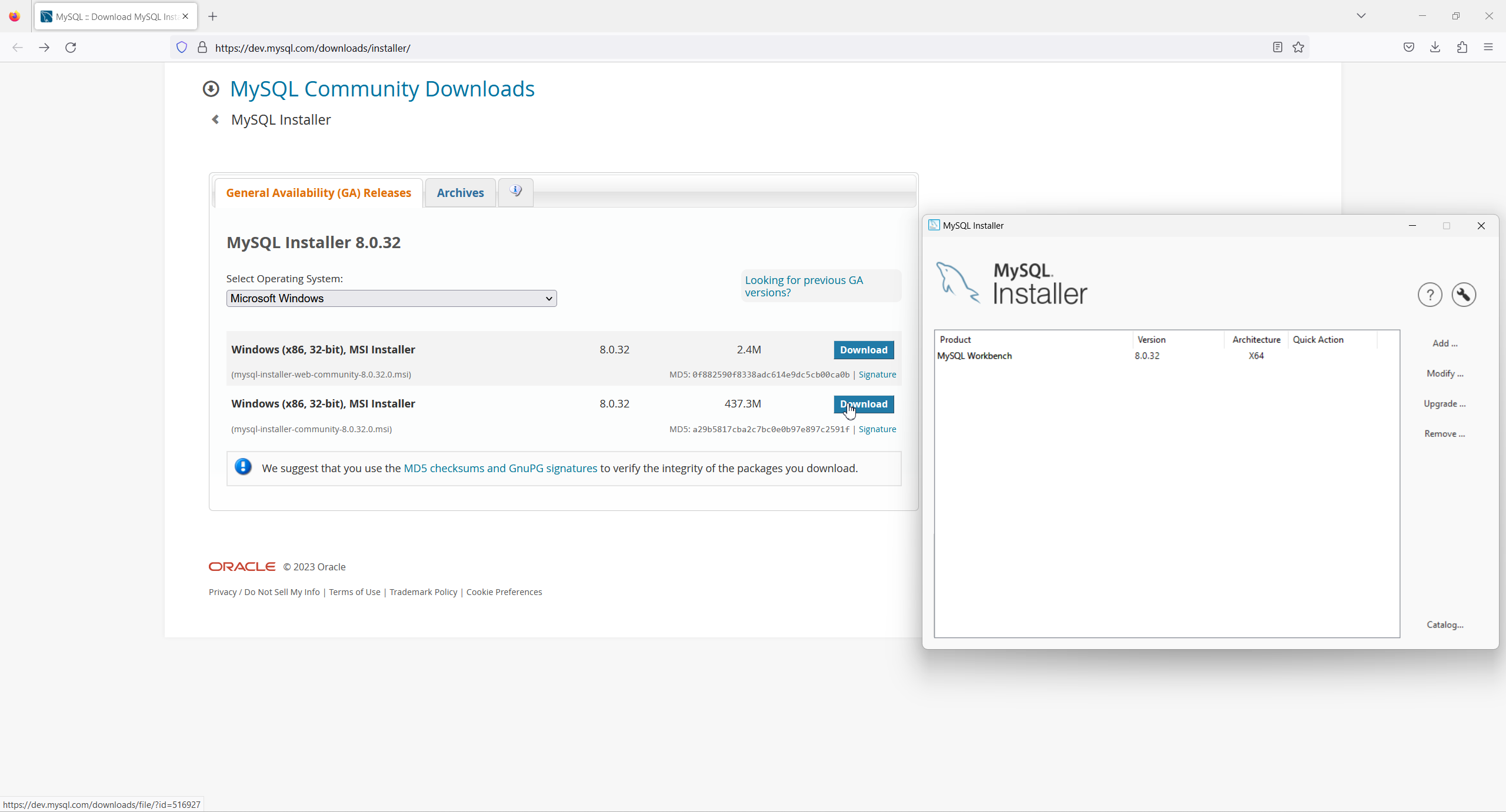This screenshot has width=1506, height=812.
Task: Toggle reader view icon in the address bar
Action: click(1277, 48)
